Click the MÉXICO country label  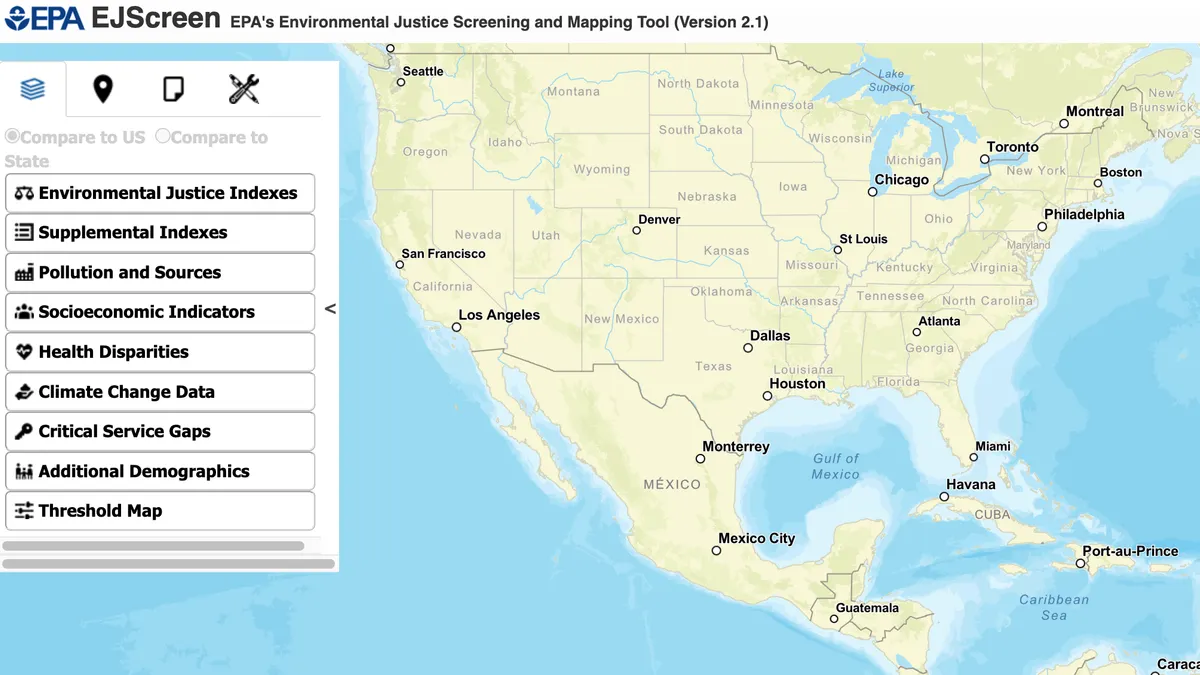tap(672, 484)
